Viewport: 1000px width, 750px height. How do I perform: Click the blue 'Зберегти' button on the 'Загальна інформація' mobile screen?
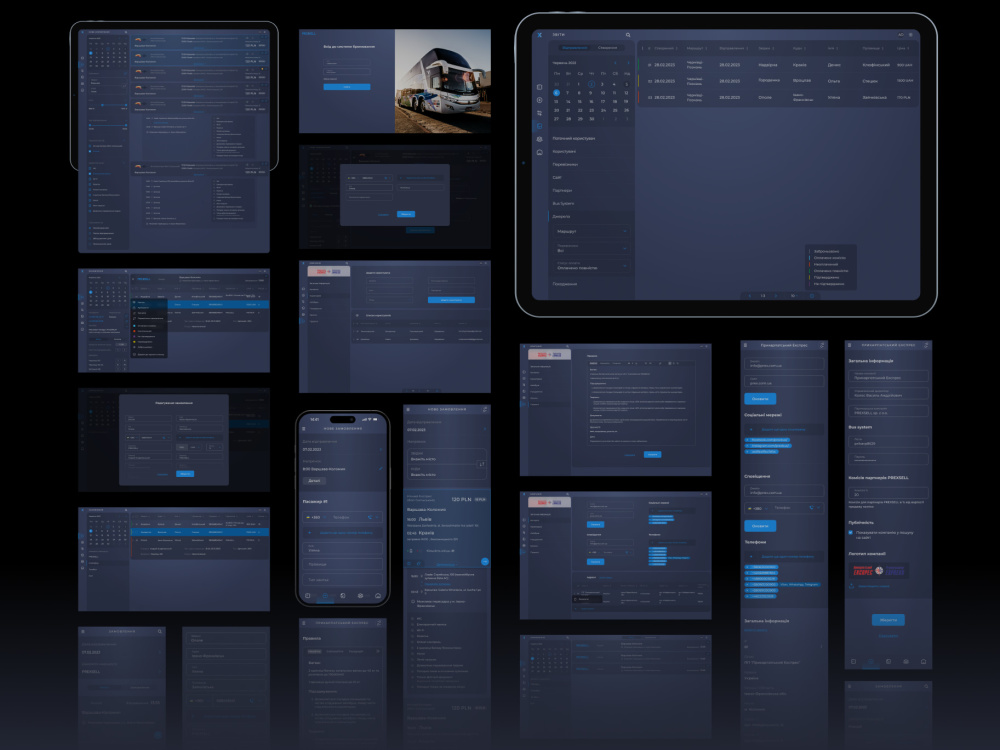[x=888, y=620]
